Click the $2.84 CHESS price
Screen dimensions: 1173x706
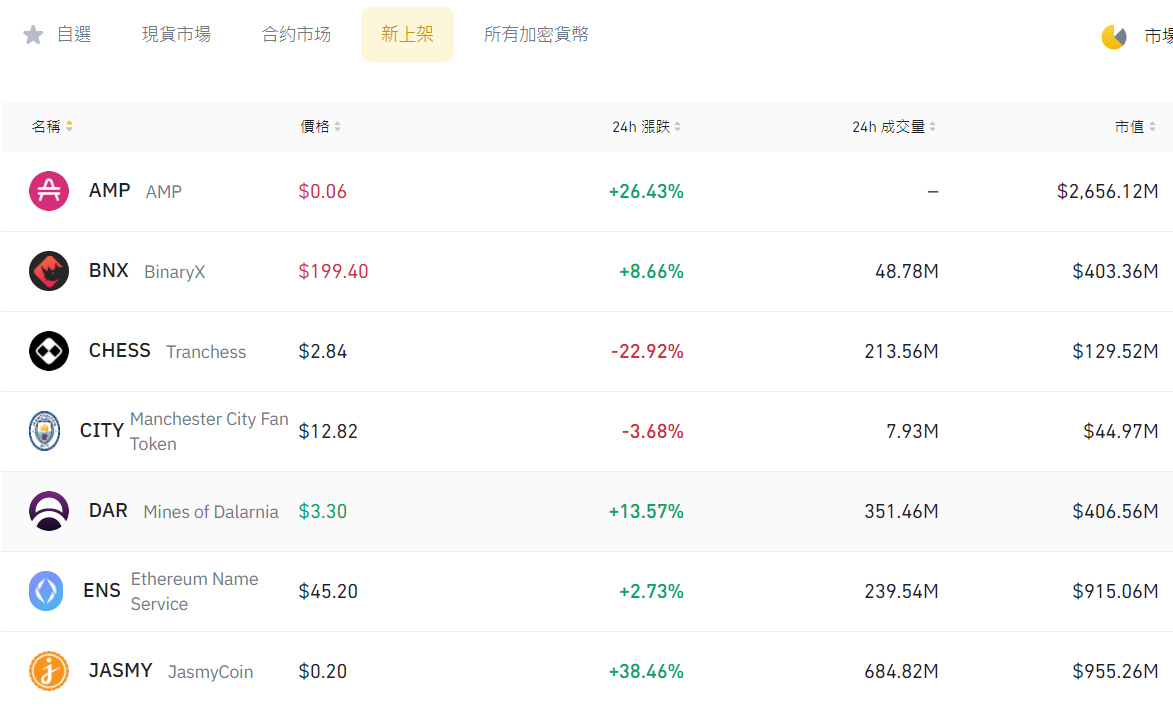pos(322,352)
